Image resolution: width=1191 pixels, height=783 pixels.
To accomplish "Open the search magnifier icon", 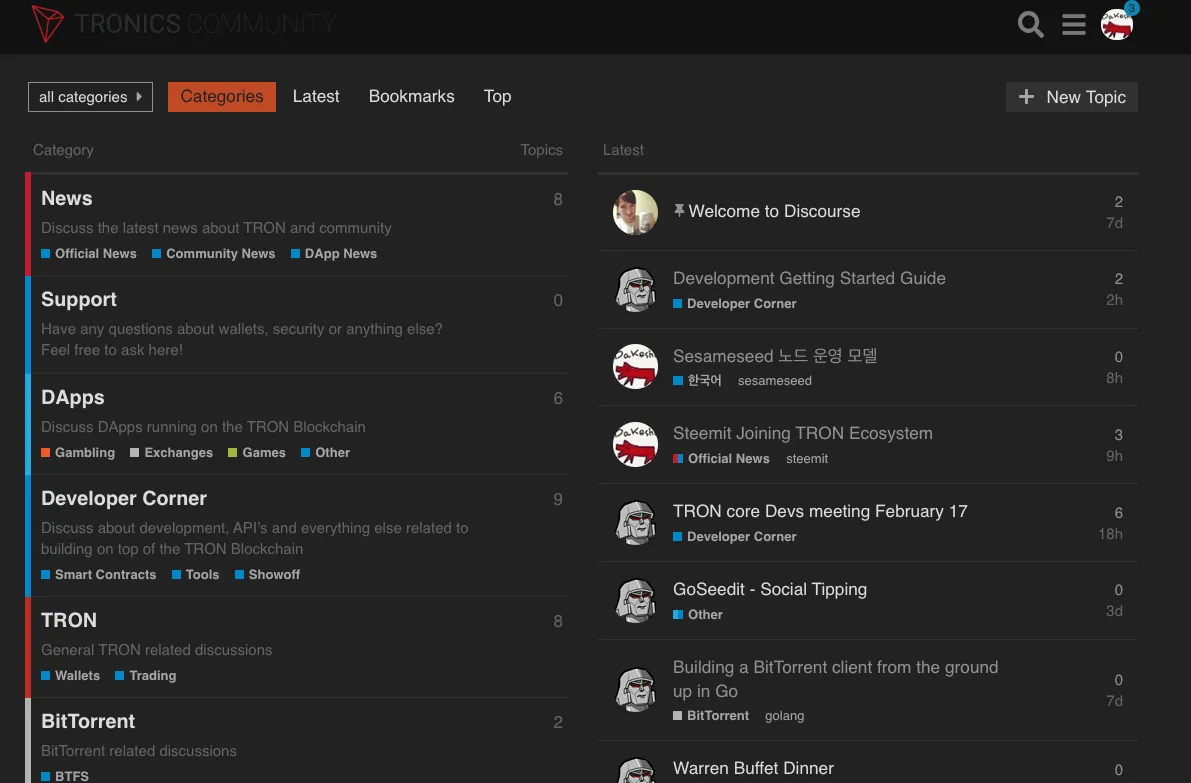I will click(x=1030, y=24).
